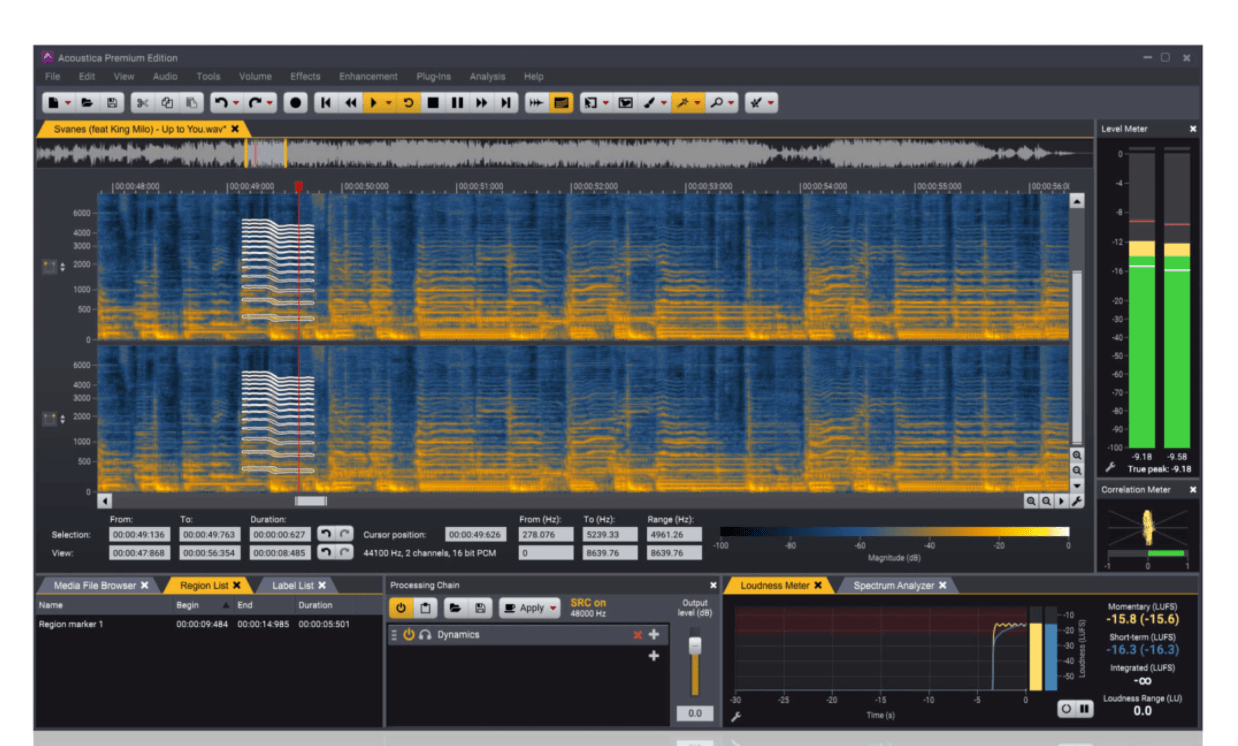Undo the last action in the main toolbar
1238x746 pixels.
(220, 102)
